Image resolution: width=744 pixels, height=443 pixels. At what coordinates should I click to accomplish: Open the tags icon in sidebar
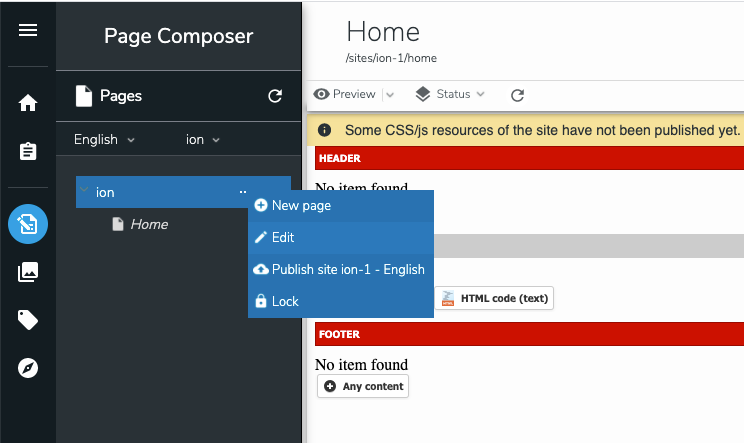(28, 320)
